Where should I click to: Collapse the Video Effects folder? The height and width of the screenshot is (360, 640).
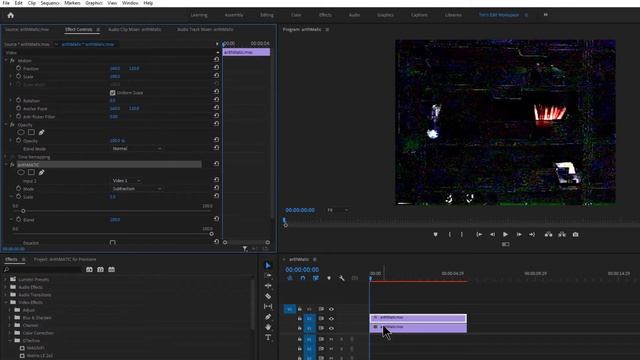tap(6, 302)
